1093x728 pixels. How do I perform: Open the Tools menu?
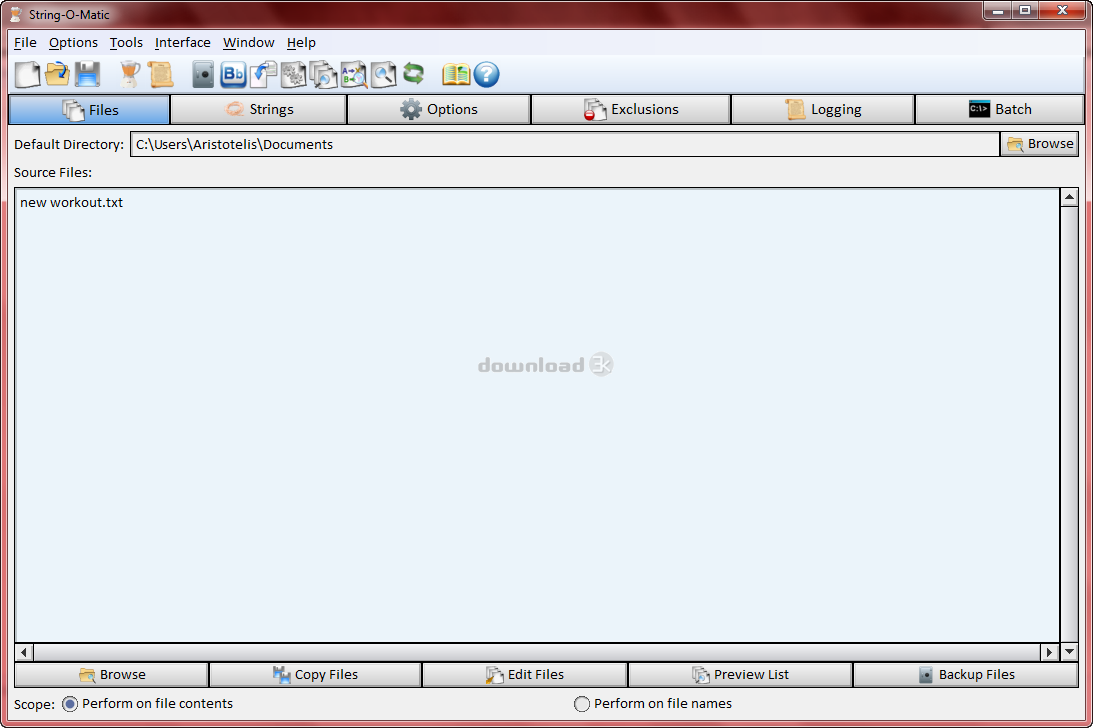pos(126,43)
